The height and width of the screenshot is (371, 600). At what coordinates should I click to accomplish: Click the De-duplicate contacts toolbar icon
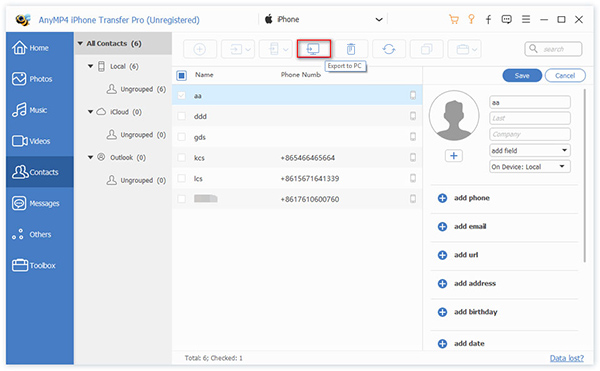coord(426,49)
